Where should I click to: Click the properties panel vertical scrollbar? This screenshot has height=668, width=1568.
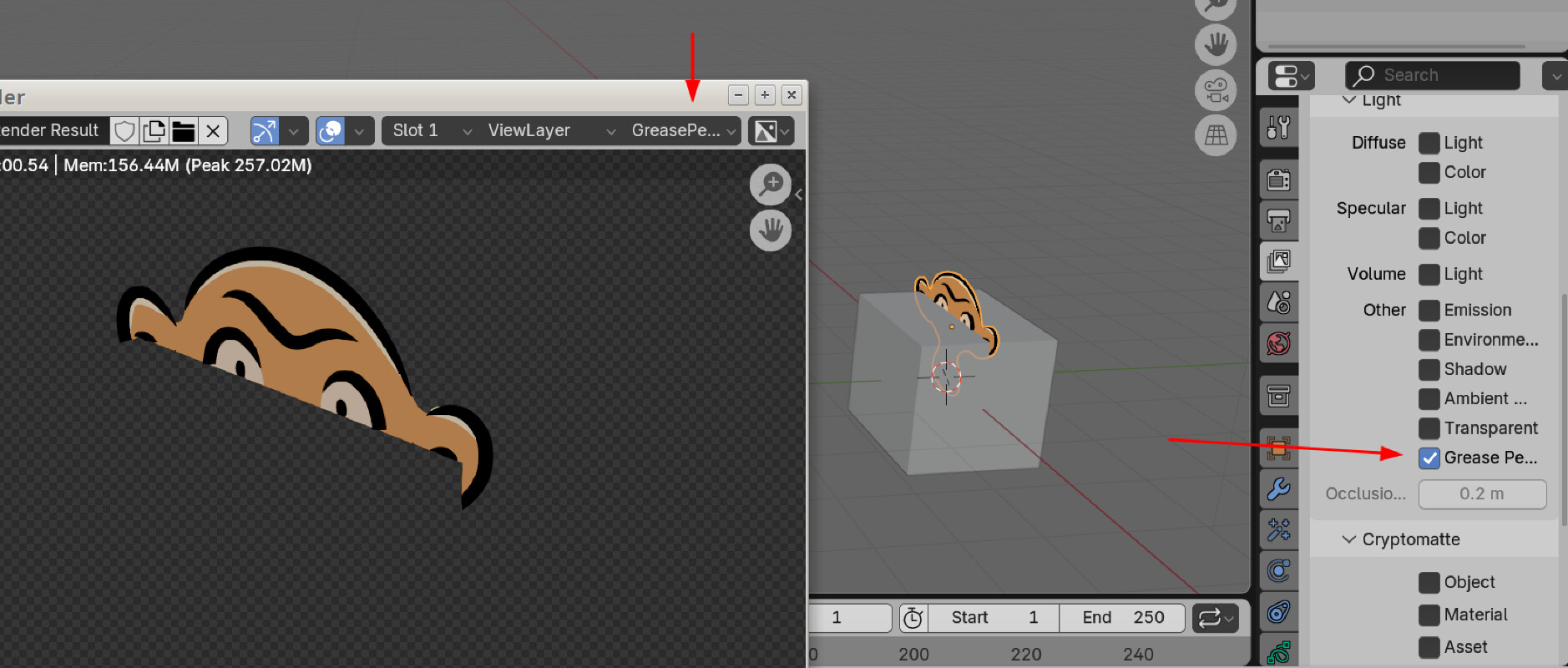coord(1564,409)
